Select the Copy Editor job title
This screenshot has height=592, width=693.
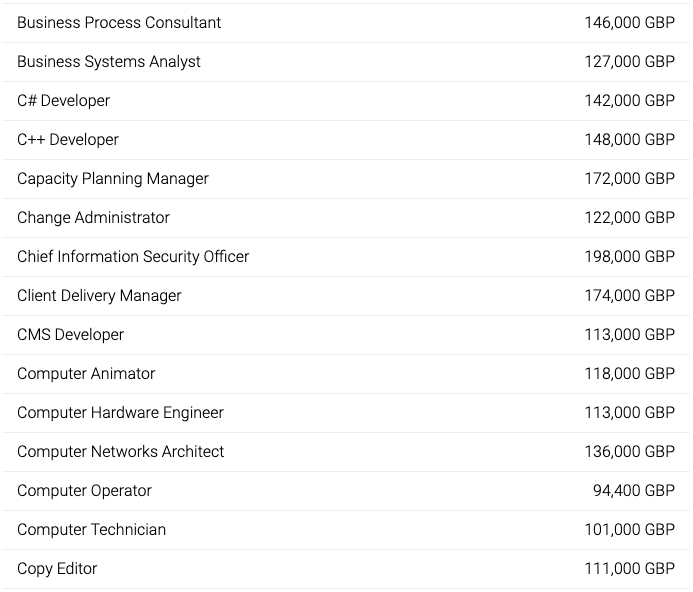pyautogui.click(x=57, y=569)
